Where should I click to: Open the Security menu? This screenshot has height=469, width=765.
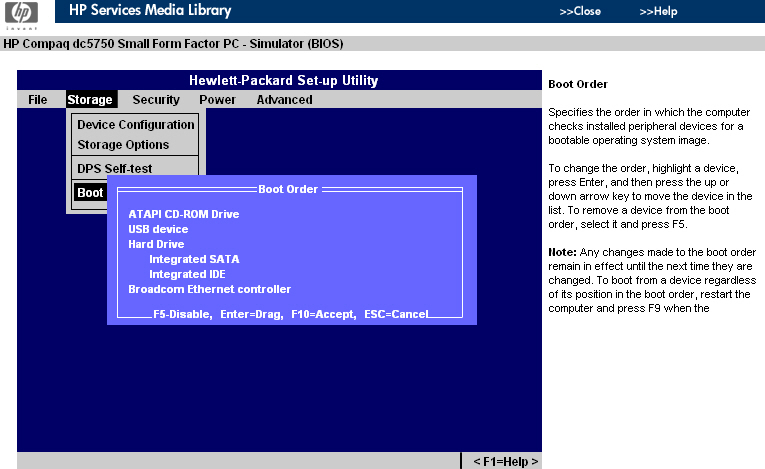point(156,100)
